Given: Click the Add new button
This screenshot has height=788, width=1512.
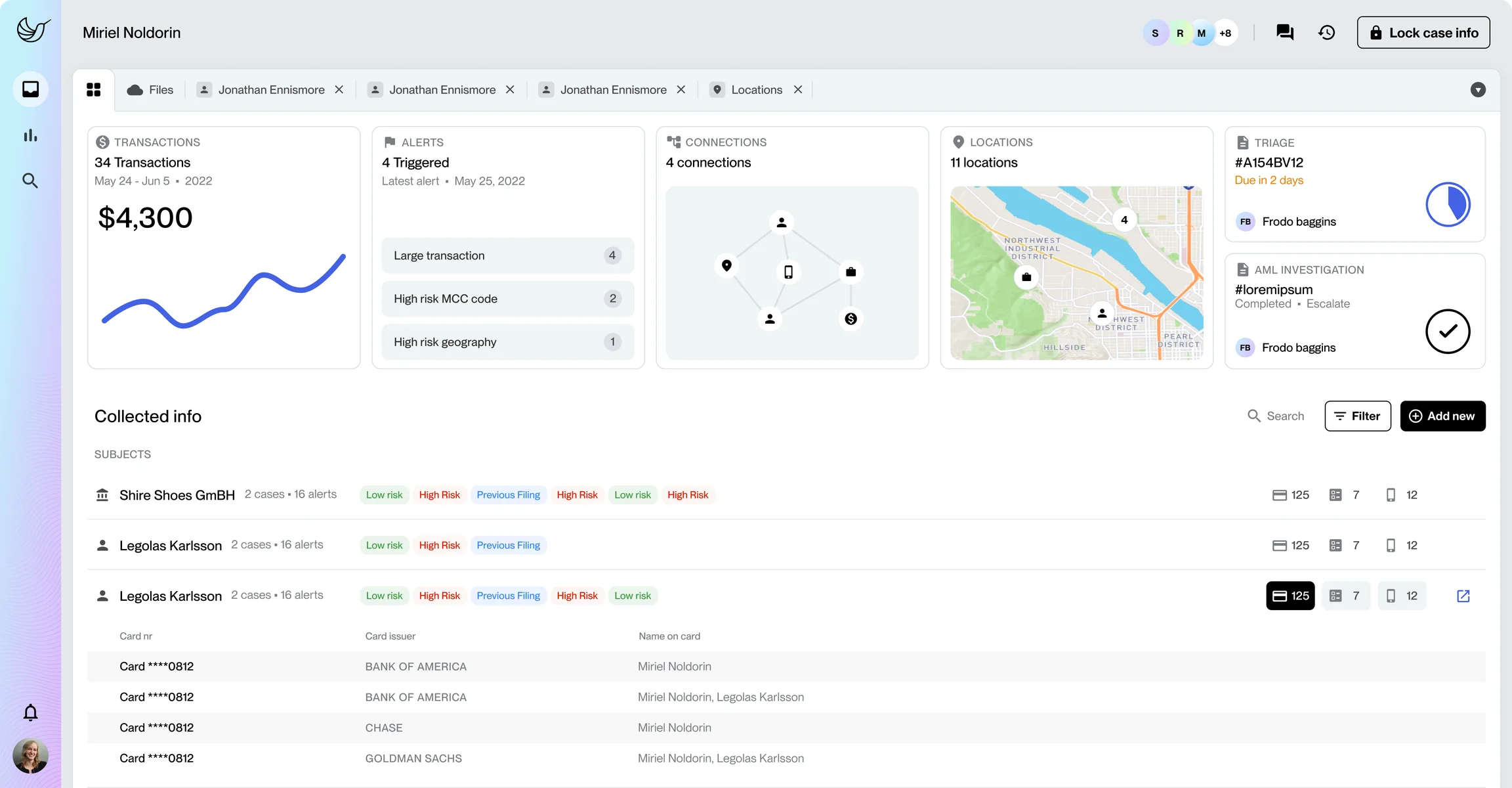Looking at the screenshot, I should 1442,416.
